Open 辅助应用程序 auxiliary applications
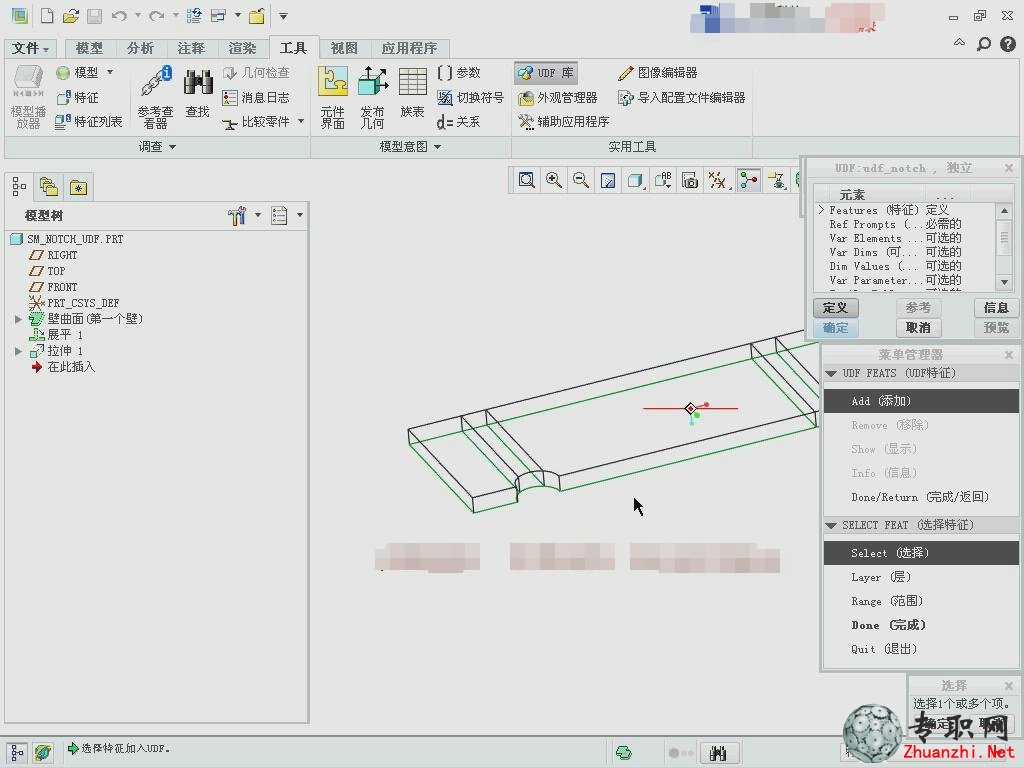Viewport: 1024px width, 768px height. (564, 122)
